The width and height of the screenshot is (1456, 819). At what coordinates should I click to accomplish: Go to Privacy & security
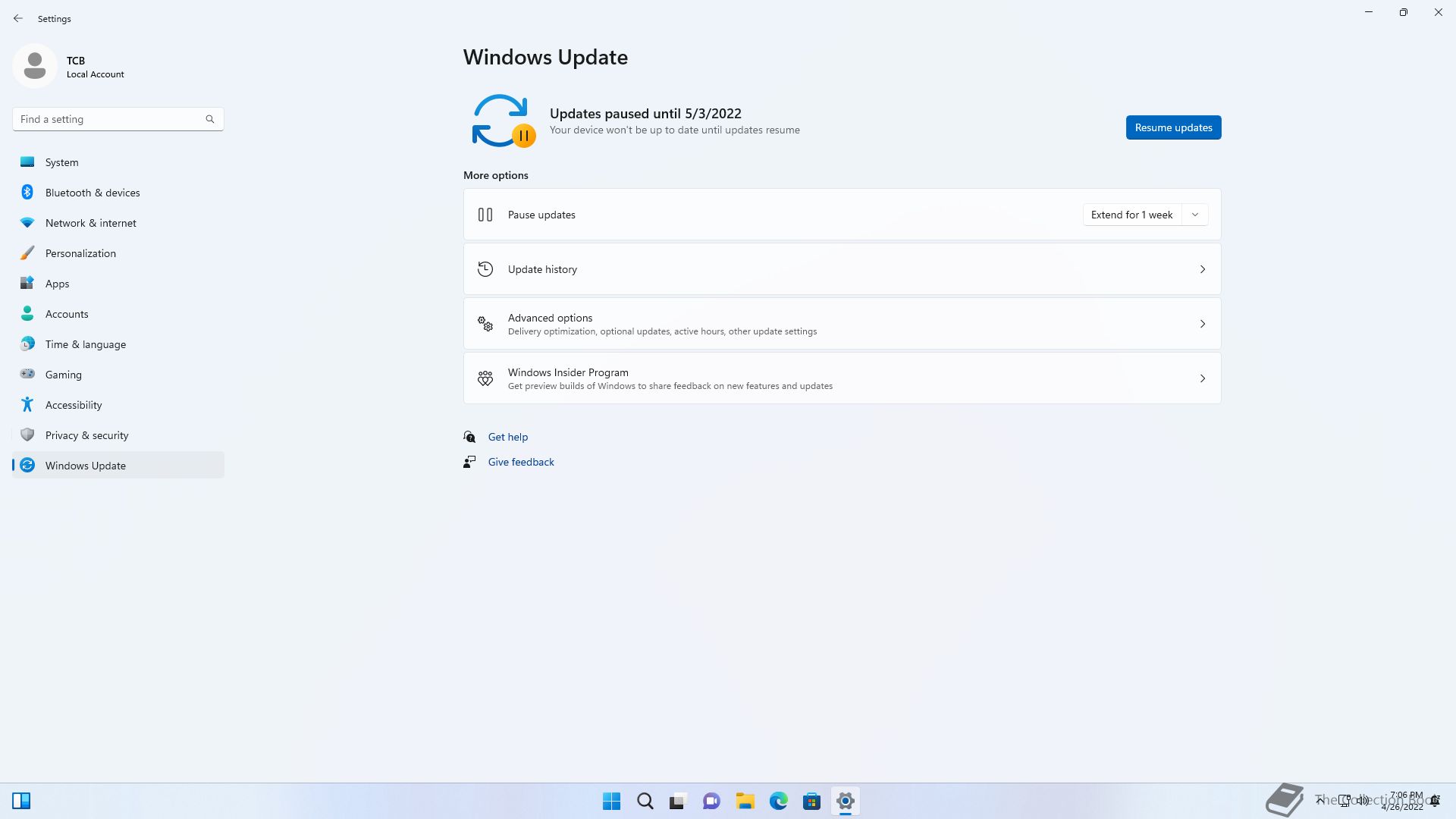[x=118, y=435]
